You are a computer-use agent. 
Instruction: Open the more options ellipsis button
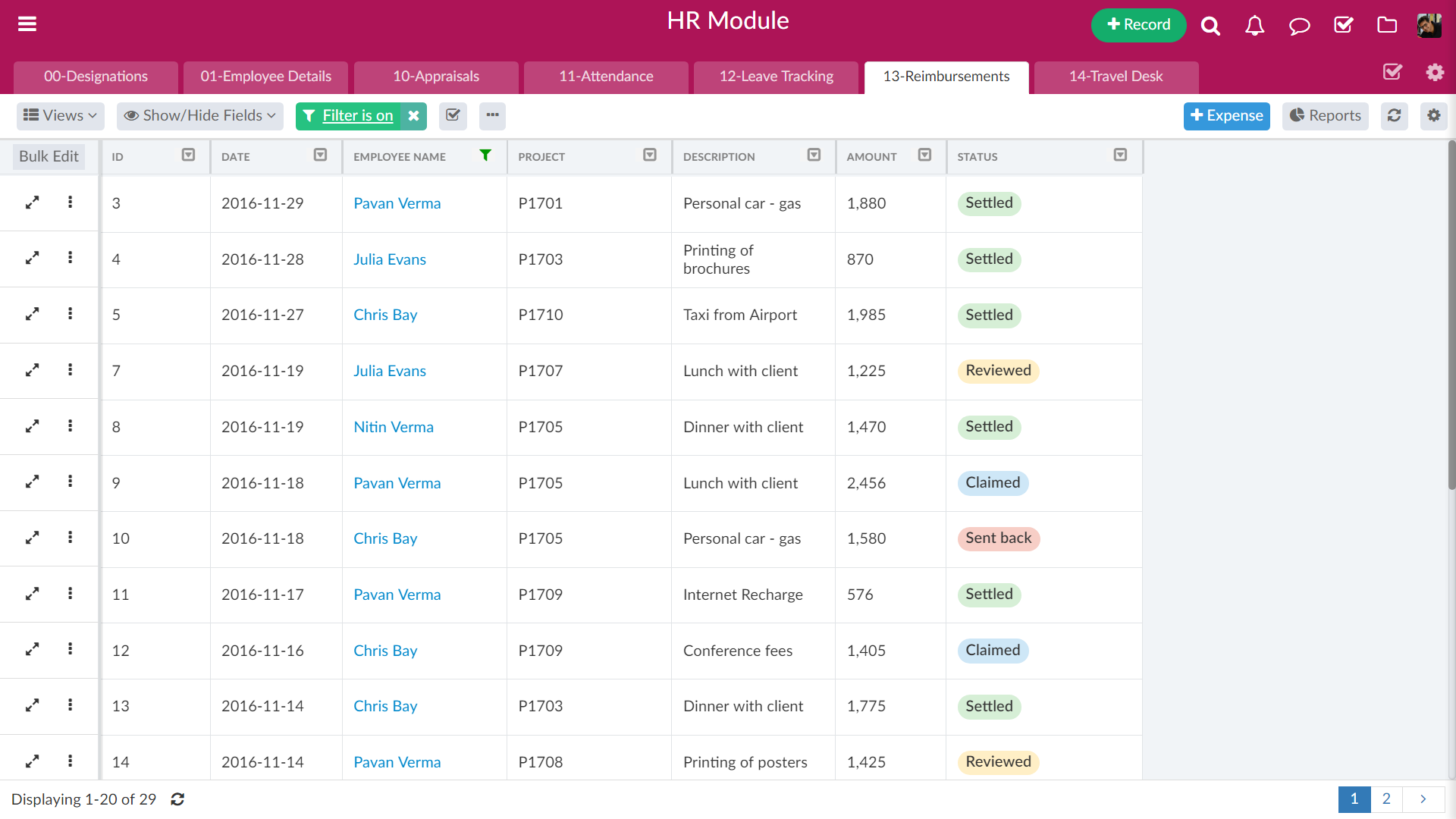coord(492,115)
